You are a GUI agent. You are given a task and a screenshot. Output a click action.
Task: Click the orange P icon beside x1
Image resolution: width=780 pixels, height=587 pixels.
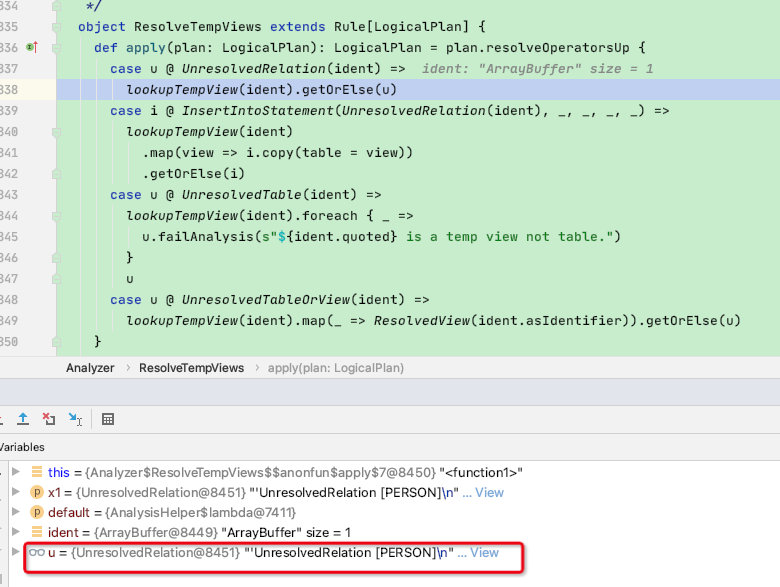click(x=37, y=492)
